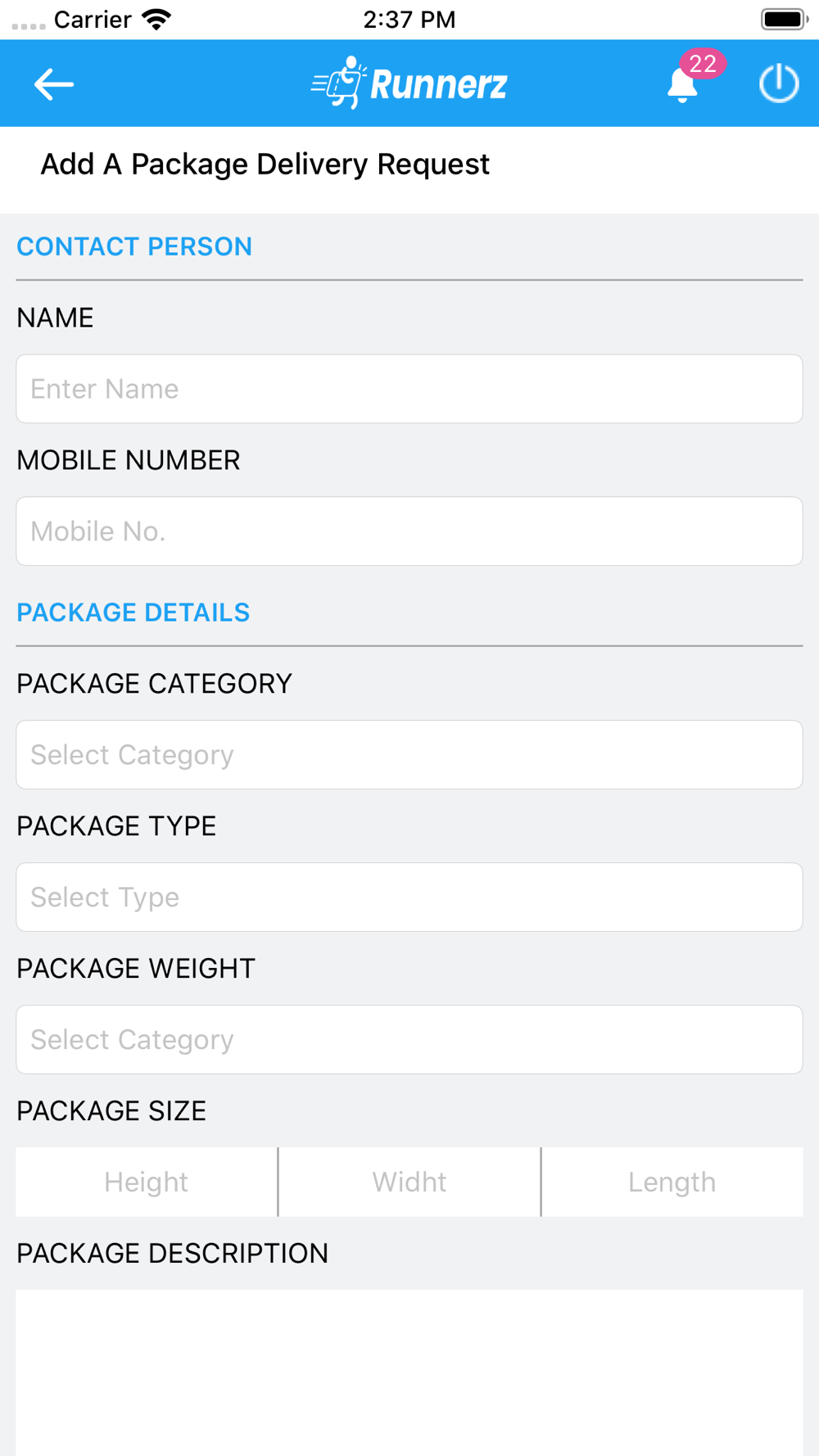Tap the Package Description text area
The height and width of the screenshot is (1456, 819).
click(409, 1372)
